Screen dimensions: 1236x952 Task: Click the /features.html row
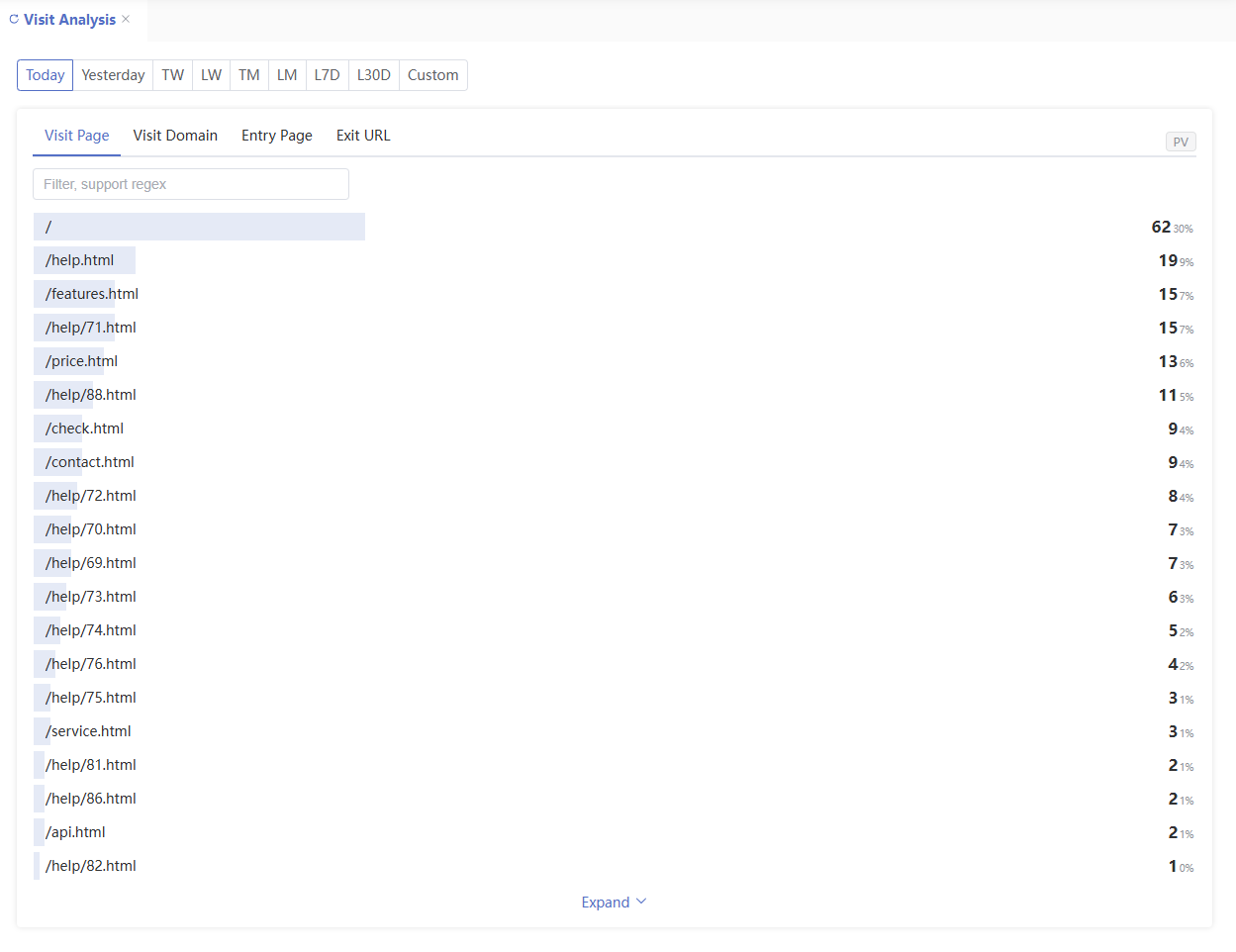(92, 294)
